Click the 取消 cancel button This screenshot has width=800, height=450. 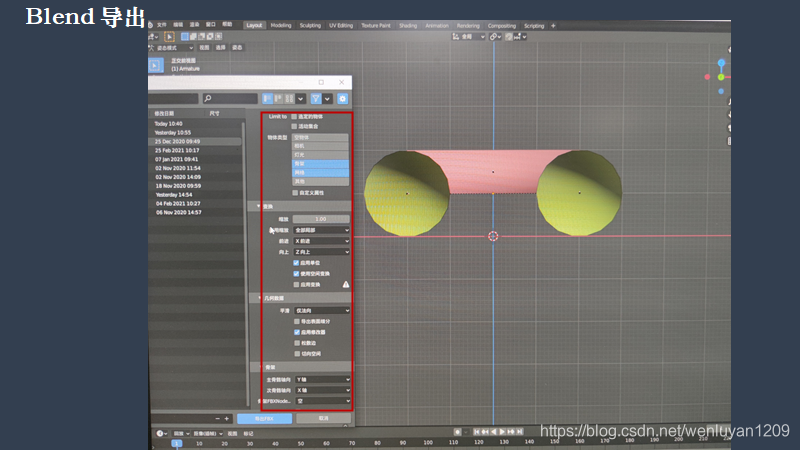(x=323, y=418)
